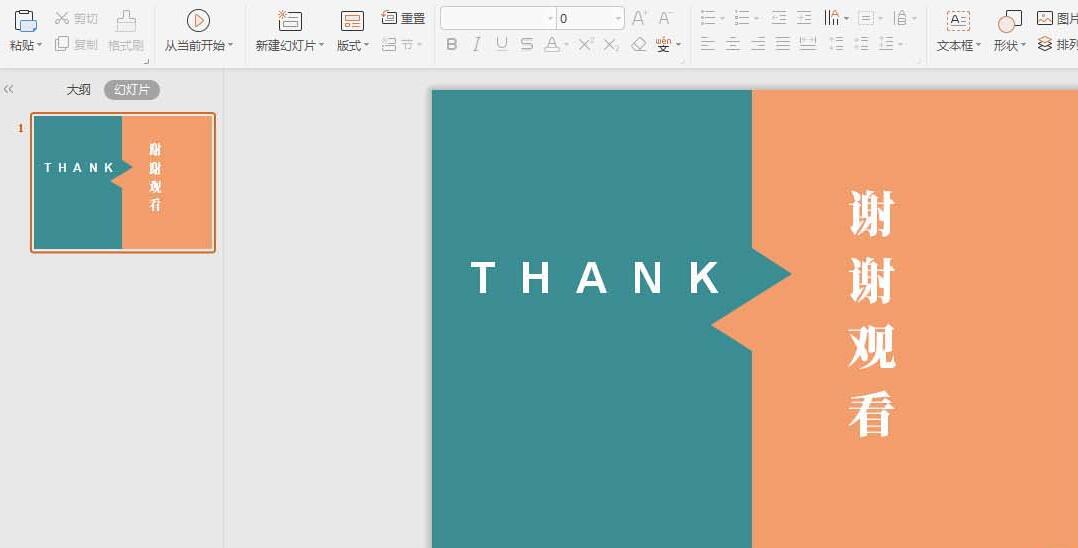The width and height of the screenshot is (1078, 548).
Task: Toggle align text right
Action: pos(758,45)
